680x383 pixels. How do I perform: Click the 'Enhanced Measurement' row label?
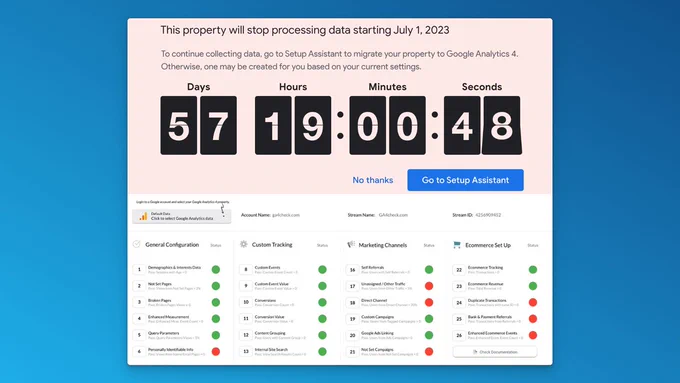tap(168, 317)
